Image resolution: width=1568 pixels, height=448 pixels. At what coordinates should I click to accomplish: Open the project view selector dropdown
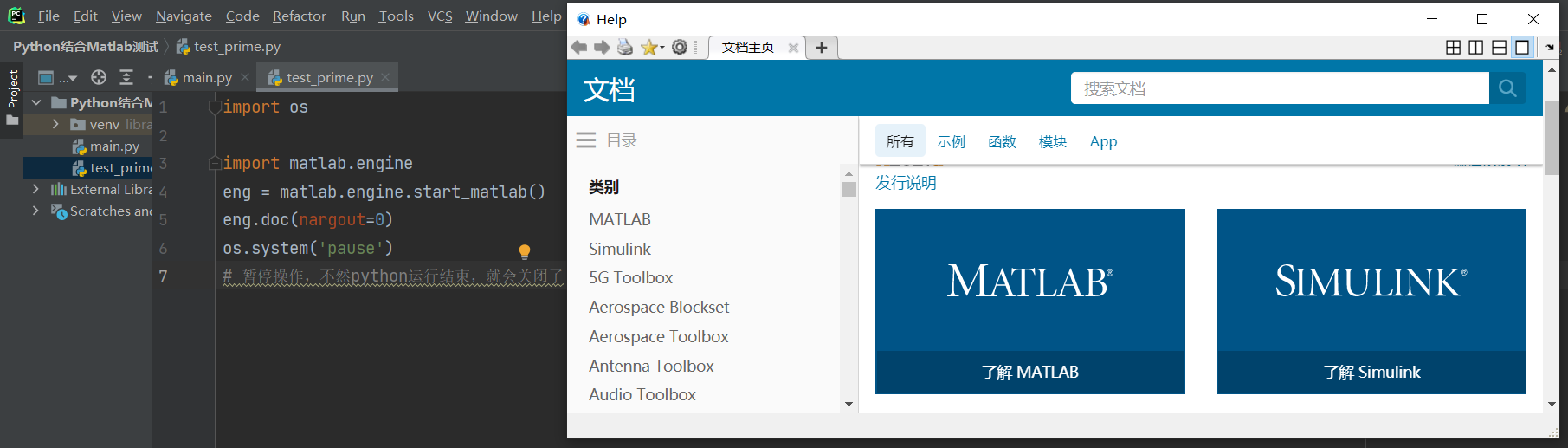coord(57,78)
